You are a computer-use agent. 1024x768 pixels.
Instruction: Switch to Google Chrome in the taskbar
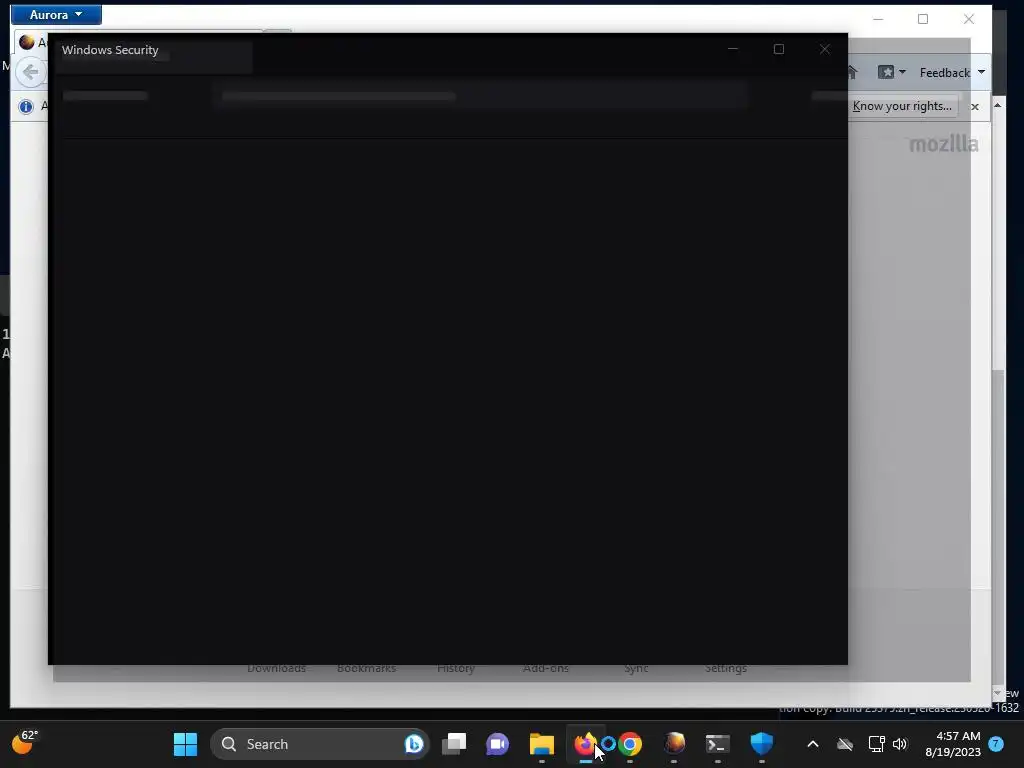pyautogui.click(x=630, y=744)
